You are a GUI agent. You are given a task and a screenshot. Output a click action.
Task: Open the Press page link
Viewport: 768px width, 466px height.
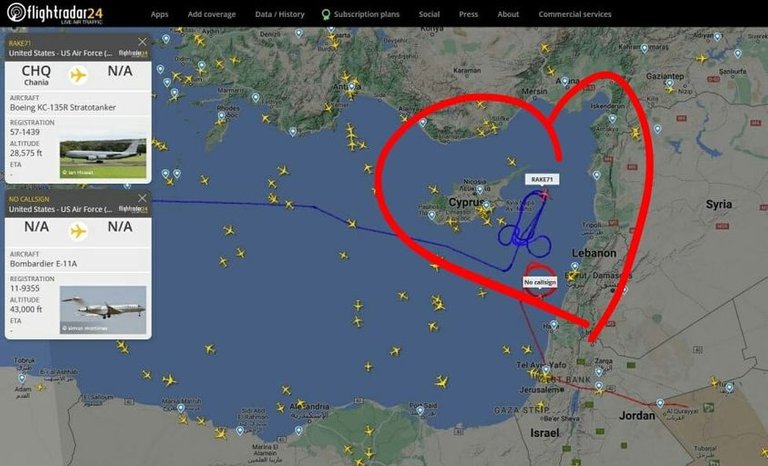coord(468,14)
